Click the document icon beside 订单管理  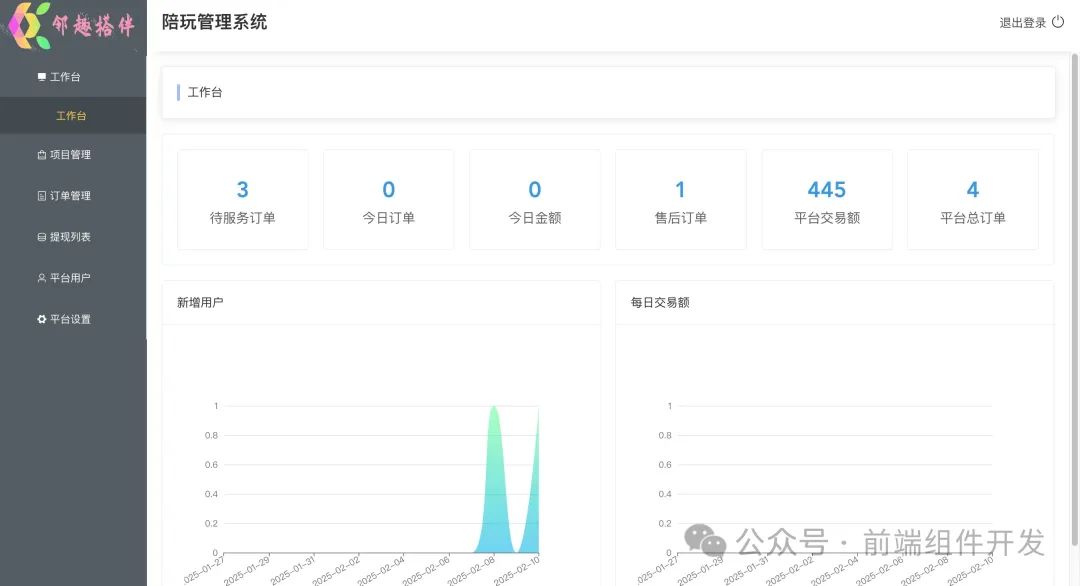(x=41, y=196)
